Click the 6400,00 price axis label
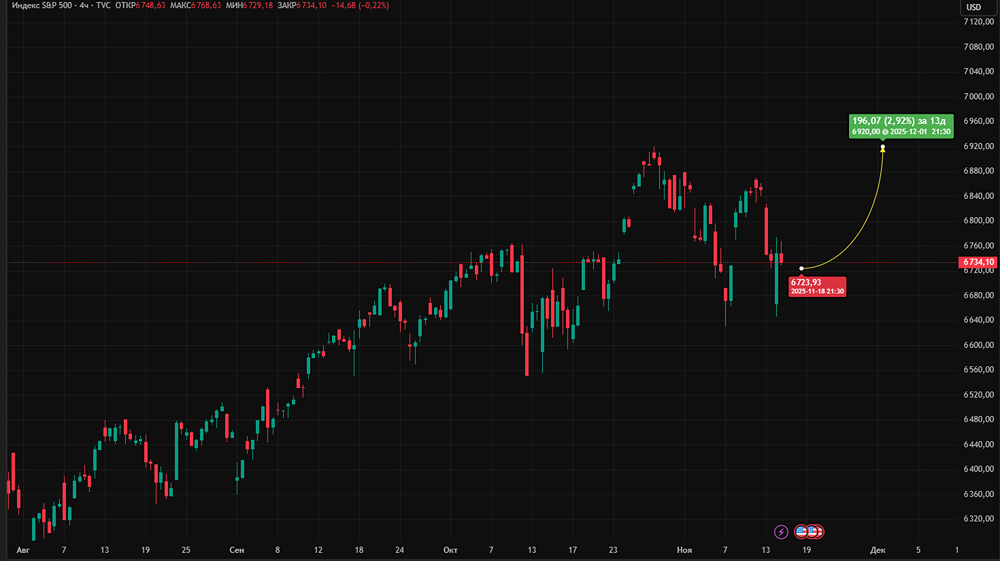Screen dimensions: 1000x561 coord(978,469)
